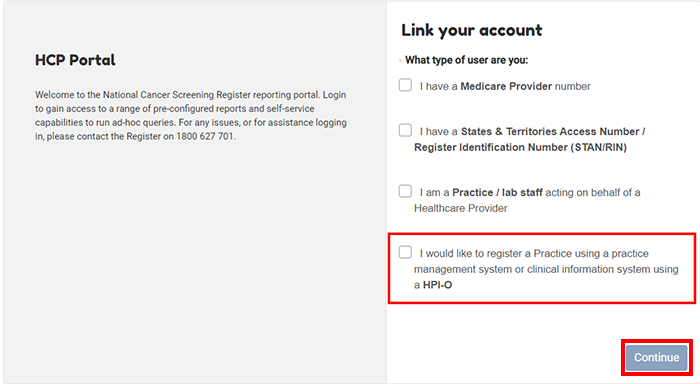Click the 'Healthcare Provider' text line
Image resolution: width=700 pixels, height=384 pixels.
click(x=461, y=208)
